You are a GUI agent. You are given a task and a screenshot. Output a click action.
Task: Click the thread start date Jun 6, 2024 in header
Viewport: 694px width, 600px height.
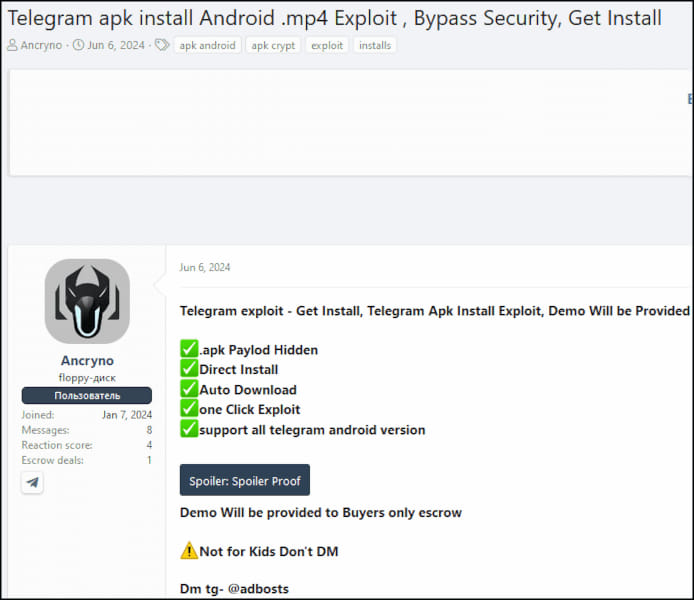tap(116, 45)
